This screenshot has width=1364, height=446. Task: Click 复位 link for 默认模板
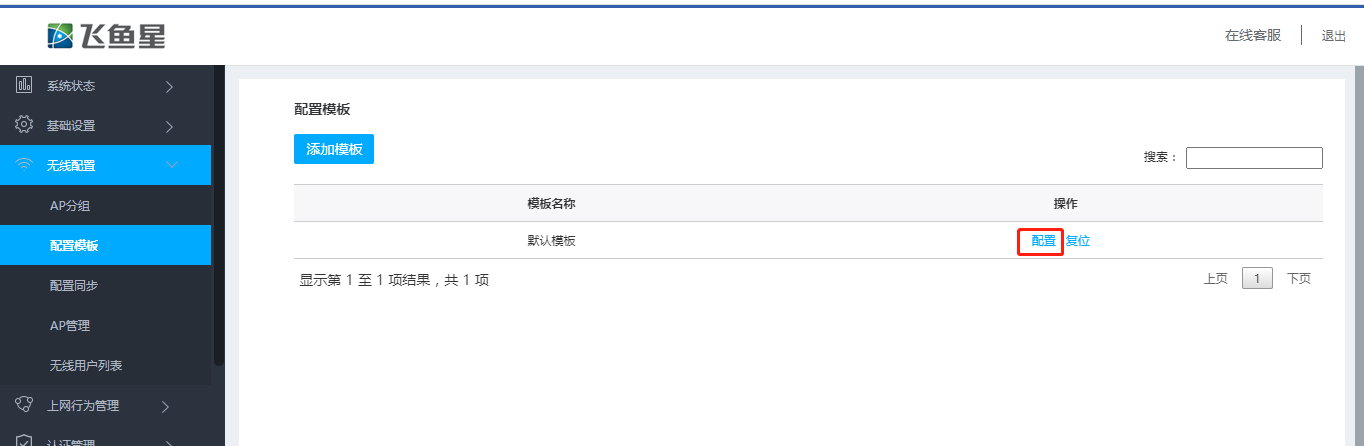coord(1077,241)
